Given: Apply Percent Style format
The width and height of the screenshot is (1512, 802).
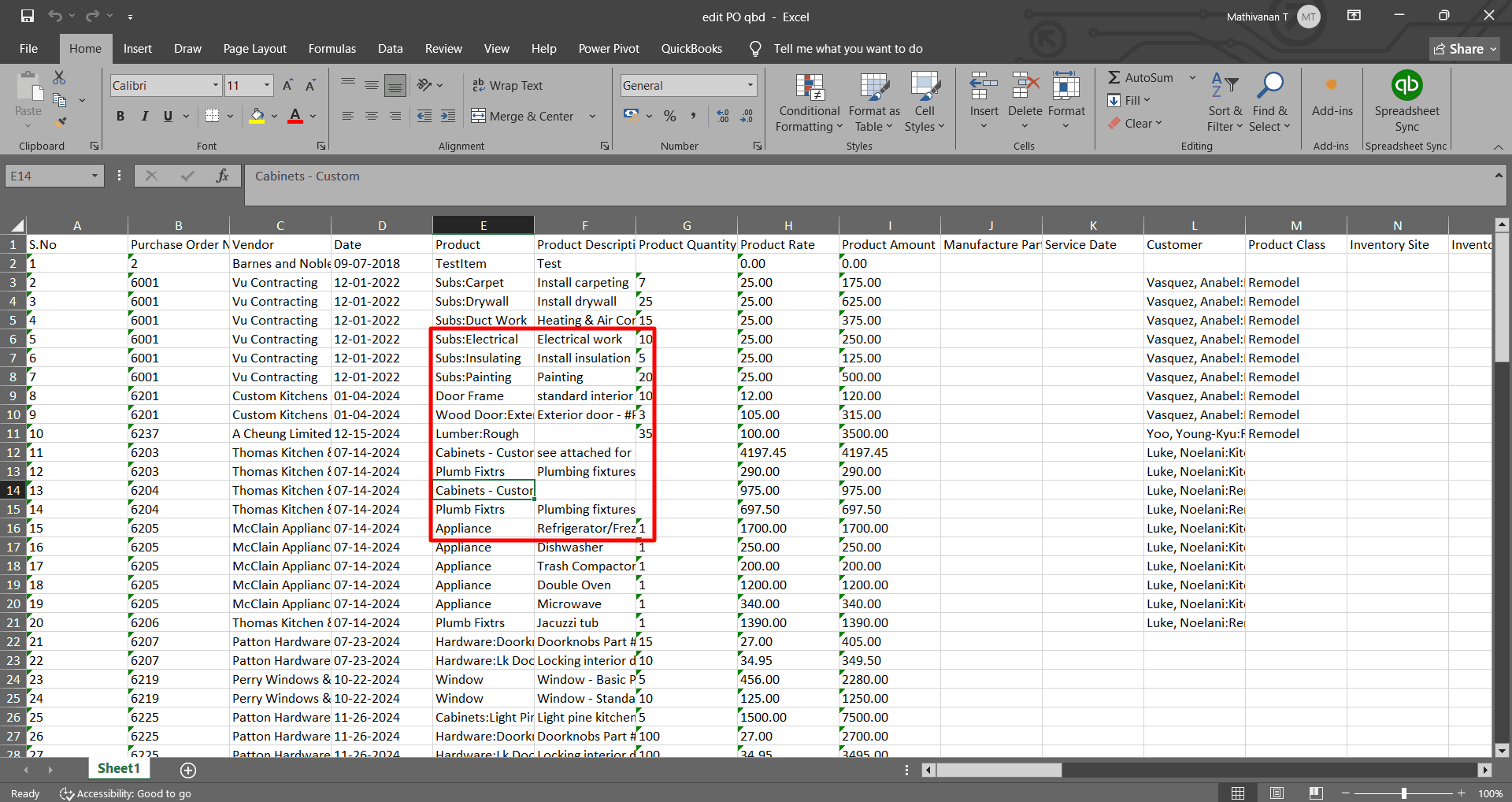Looking at the screenshot, I should click(670, 116).
